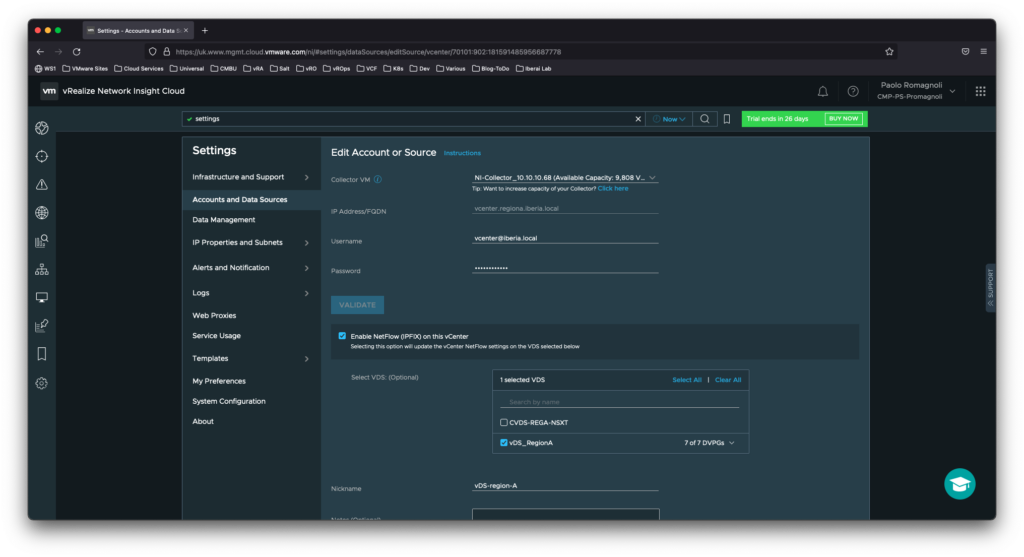Open the chart with magnifier sidebar icon
This screenshot has height=557, width=1024.
tap(42, 241)
